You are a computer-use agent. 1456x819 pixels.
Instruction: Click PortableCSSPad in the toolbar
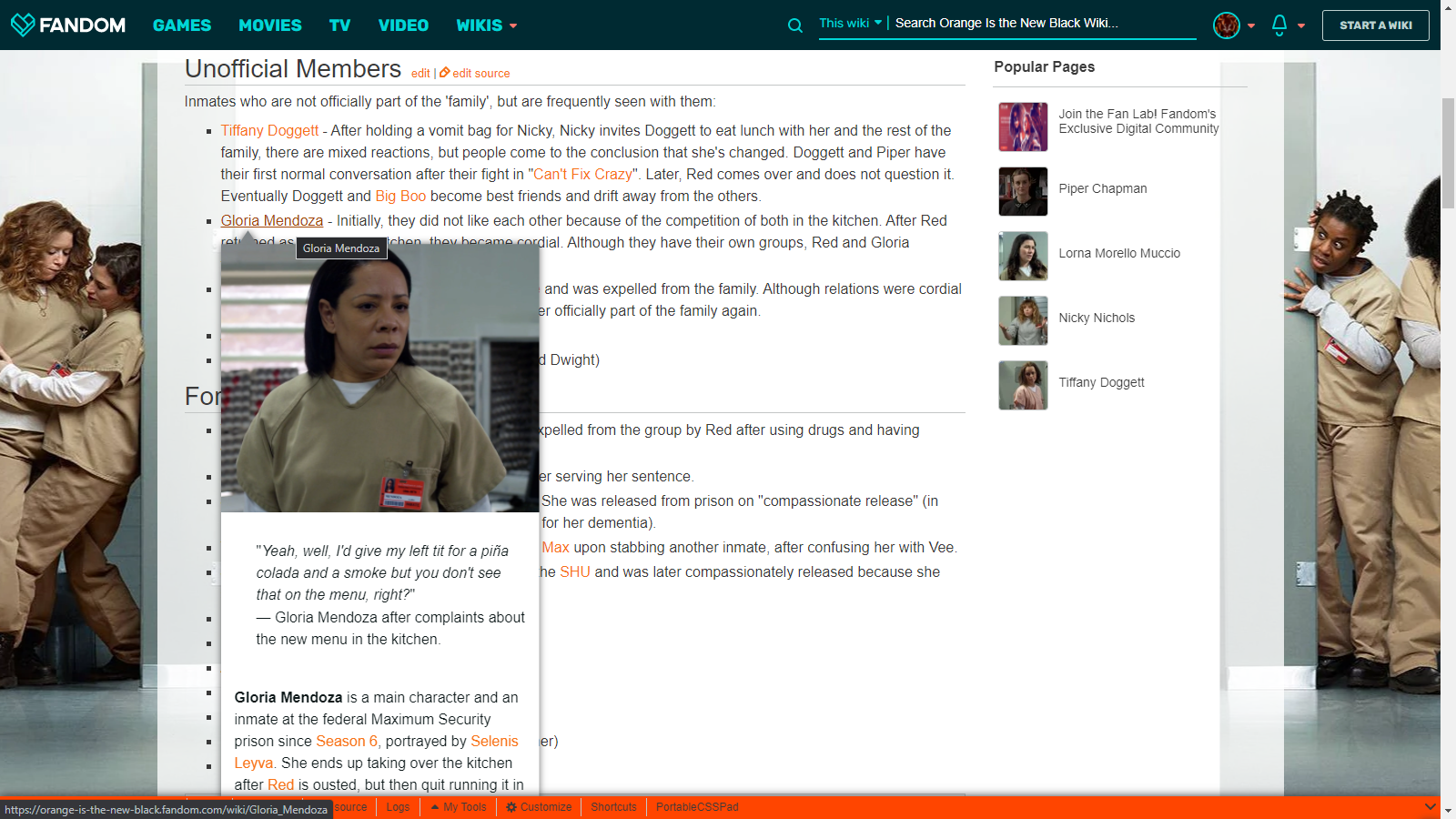(x=697, y=807)
